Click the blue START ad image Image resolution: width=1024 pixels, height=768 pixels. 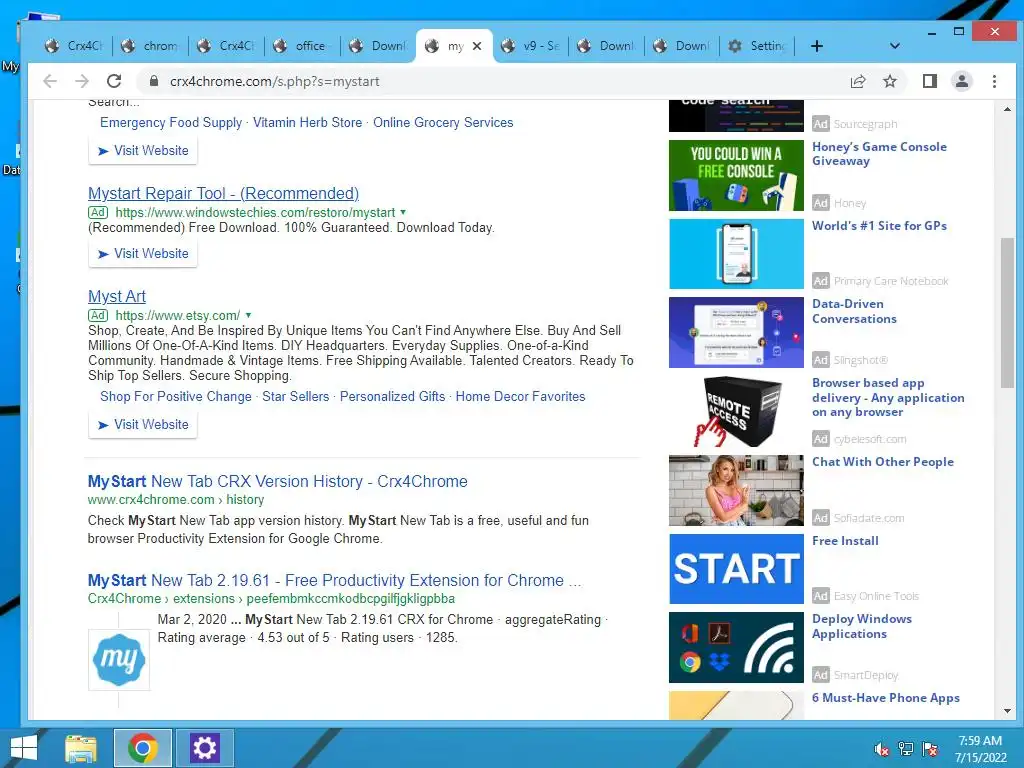pos(736,569)
